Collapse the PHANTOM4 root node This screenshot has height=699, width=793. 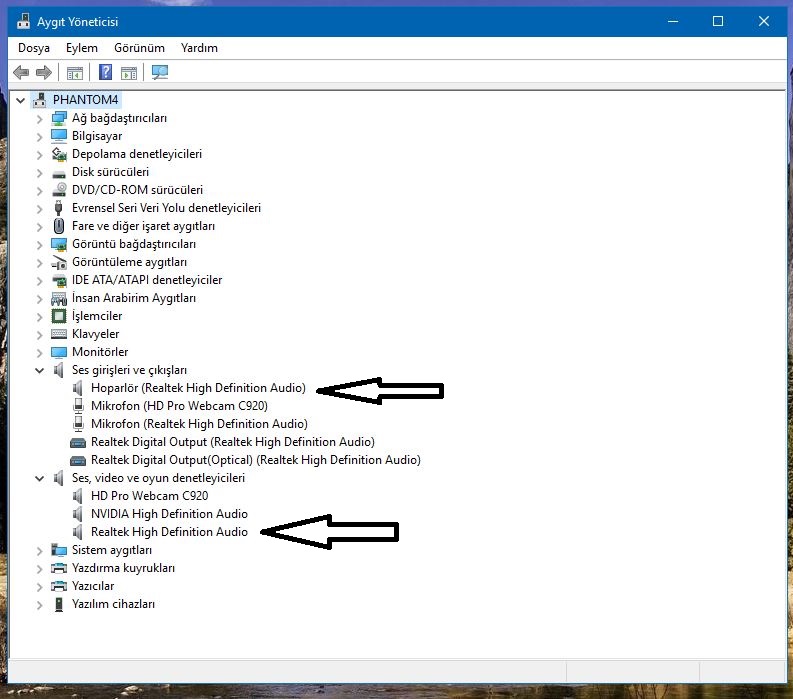click(20, 100)
